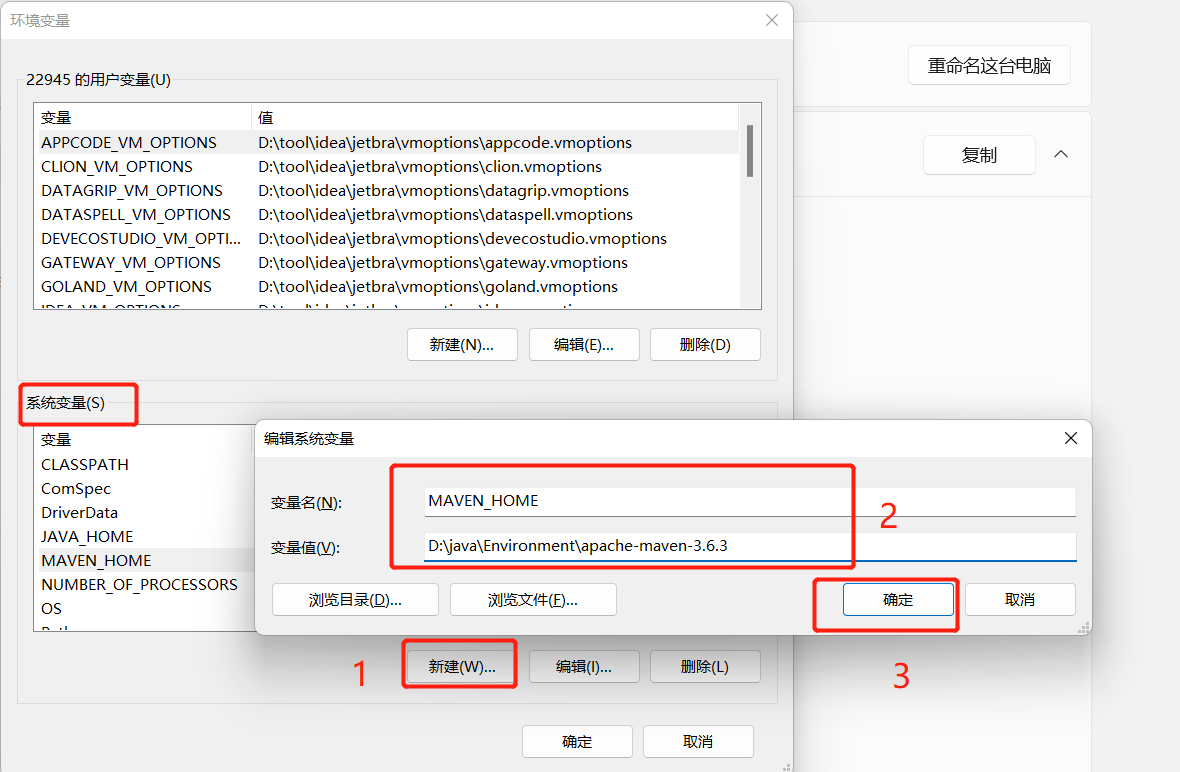Click 变量 column header in user variables
This screenshot has width=1180, height=772.
143,117
